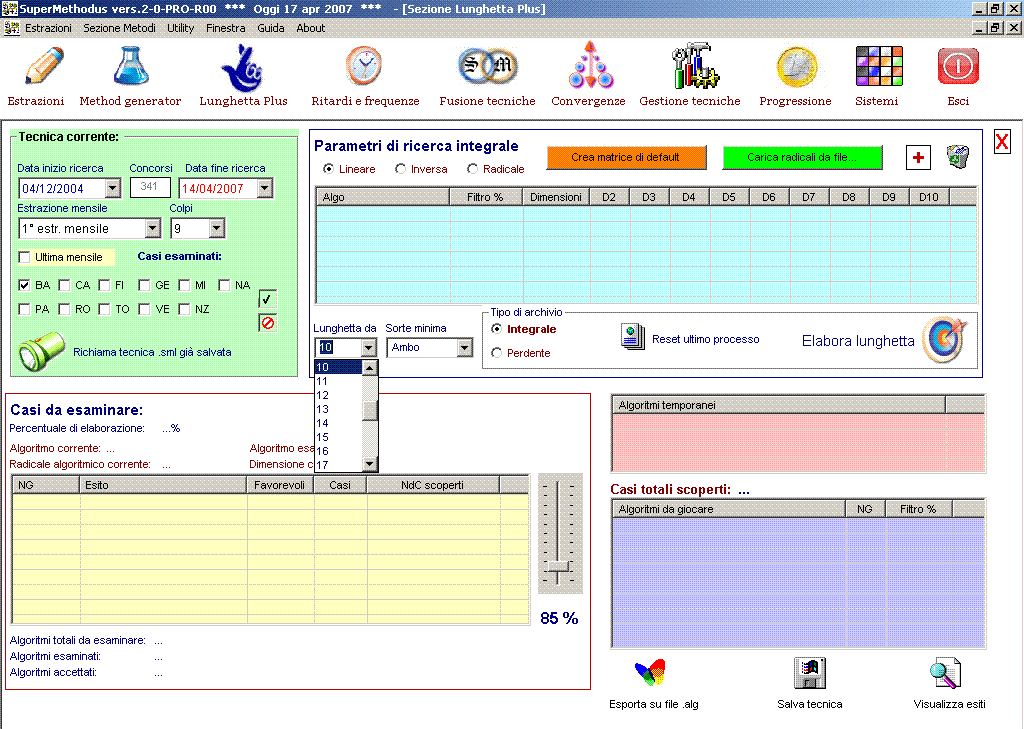Enable the CA ruota checkbox
1024x729 pixels.
[64, 285]
